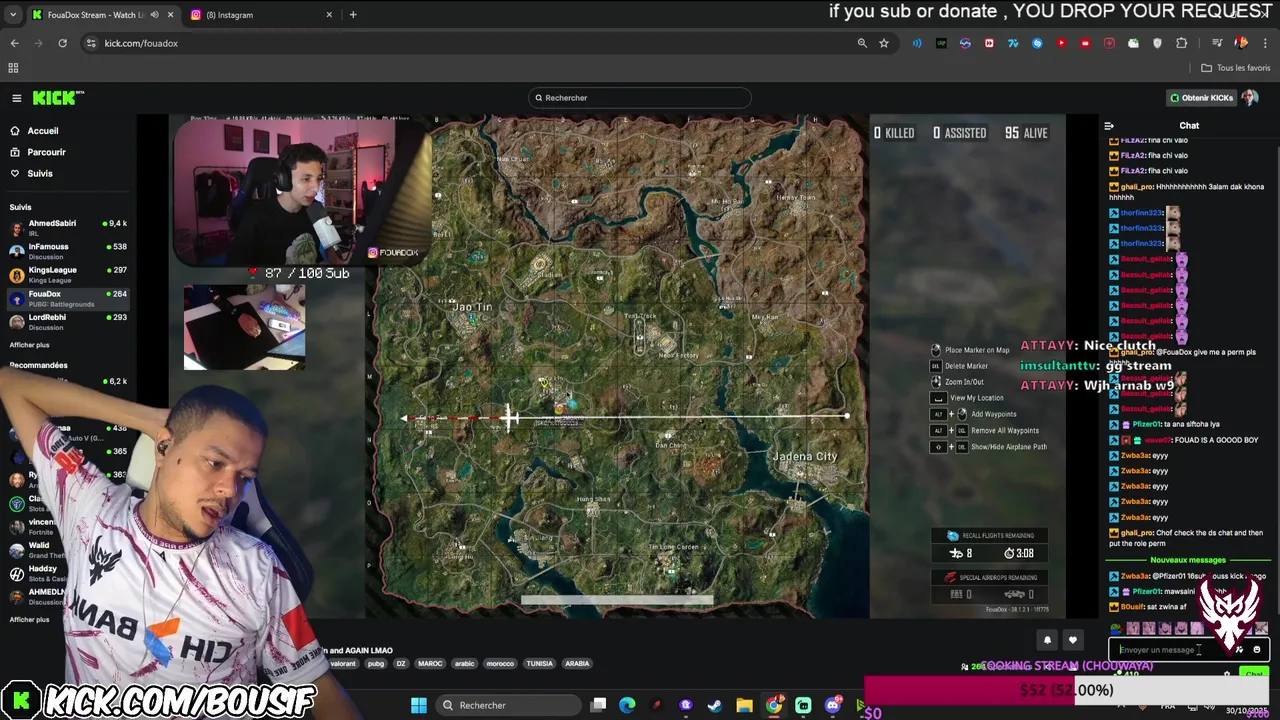Viewport: 1280px width, 720px height.
Task: Open AhmedSabiri's followed channel
Action: pos(68,227)
